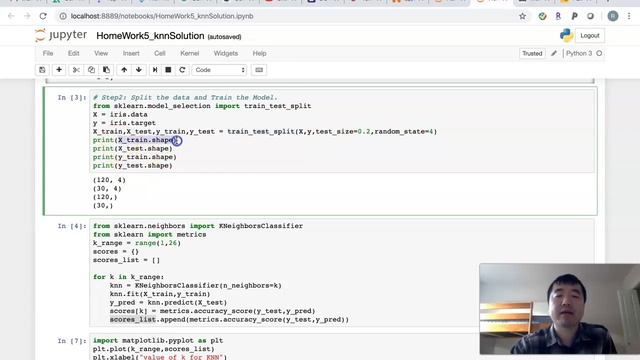Viewport: 640px width, 360px height.
Task: Copy selected cells in the toolbar
Action: 91,70
